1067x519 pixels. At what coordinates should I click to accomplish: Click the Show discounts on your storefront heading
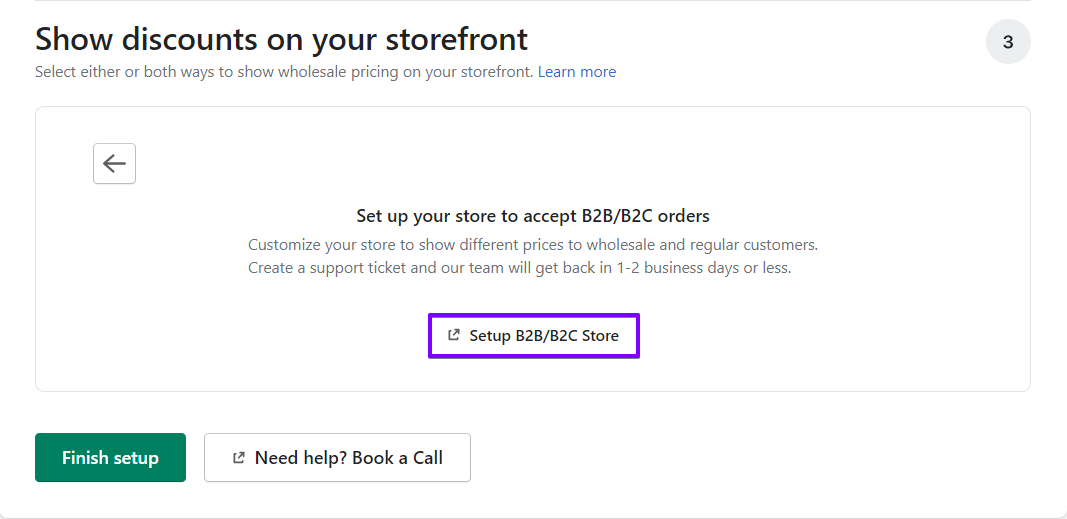pos(282,39)
